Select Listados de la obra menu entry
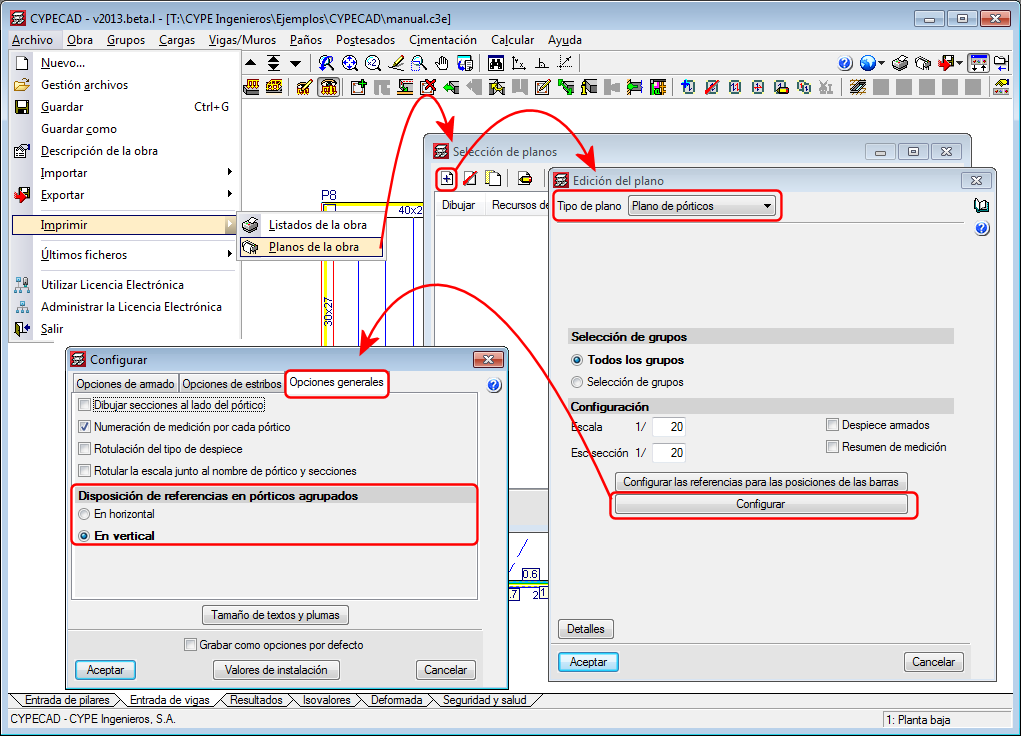 (312, 225)
